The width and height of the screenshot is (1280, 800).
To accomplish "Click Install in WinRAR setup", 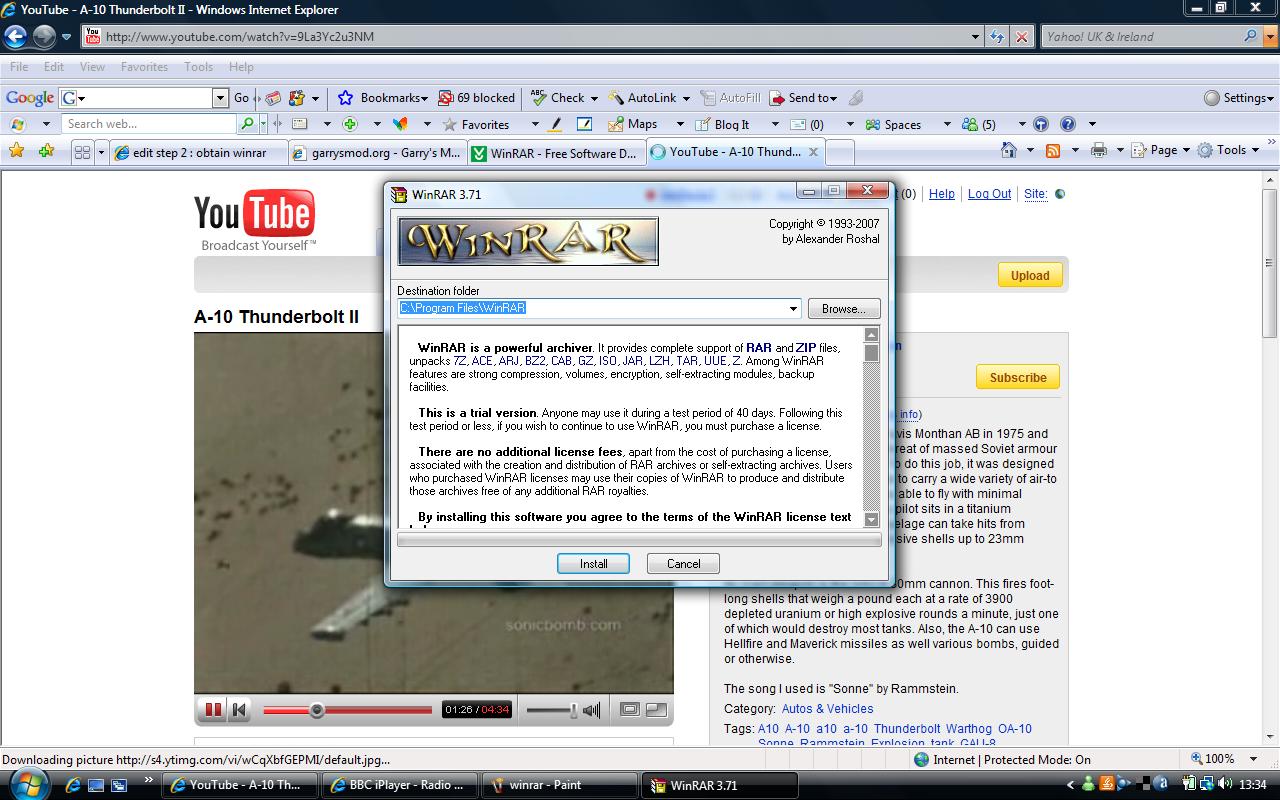I will click(x=593, y=563).
